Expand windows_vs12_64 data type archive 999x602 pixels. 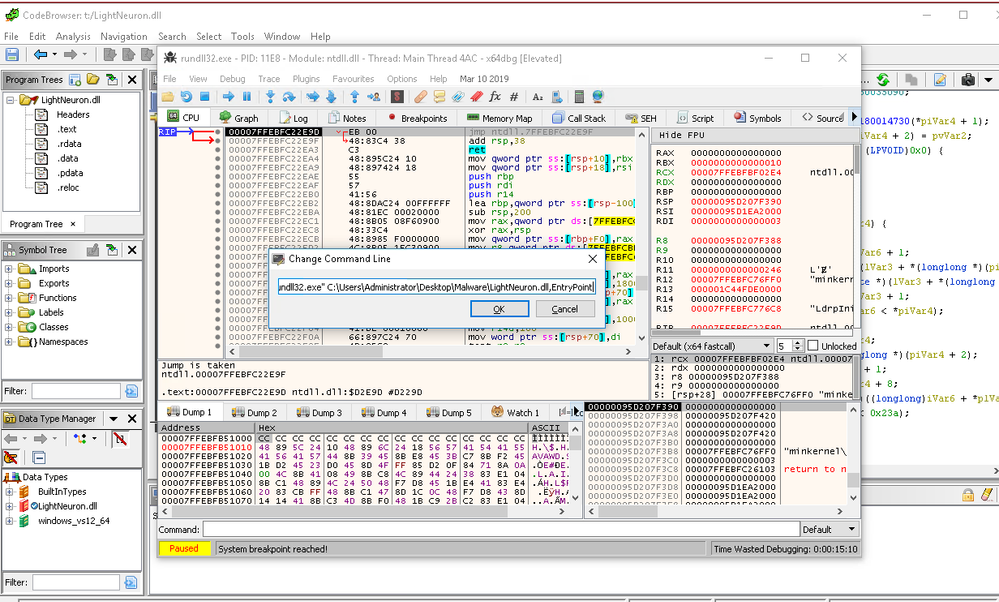pyautogui.click(x=9, y=521)
